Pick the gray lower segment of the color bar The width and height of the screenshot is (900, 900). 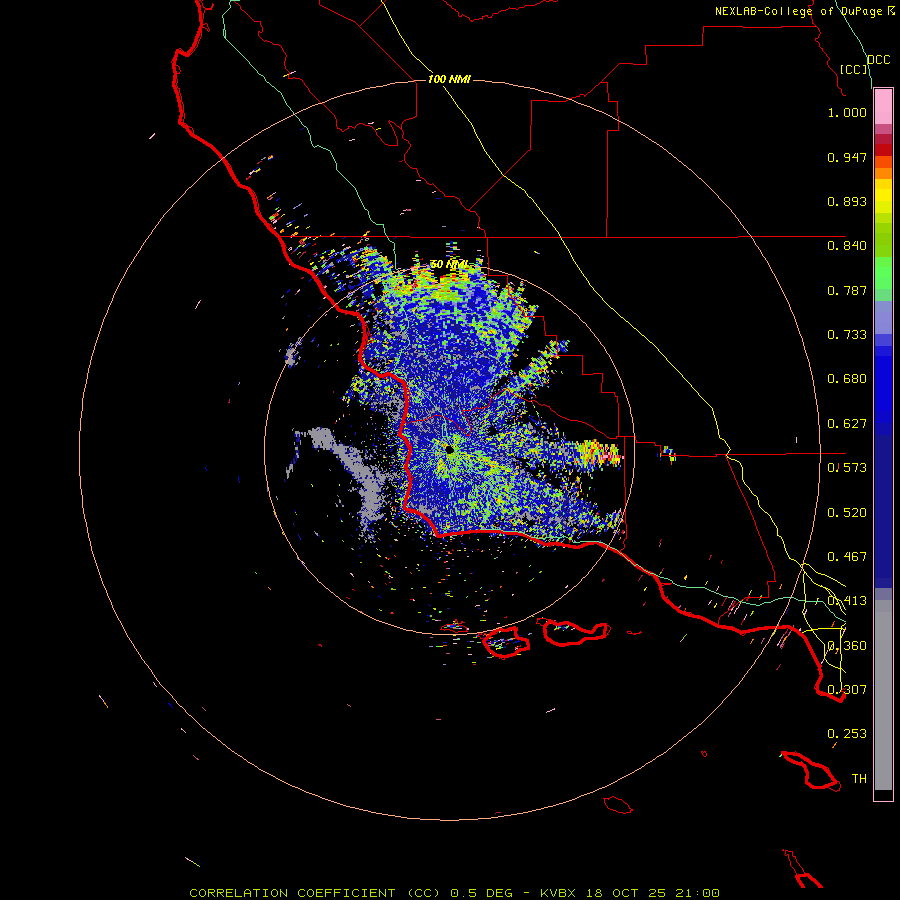[x=883, y=695]
